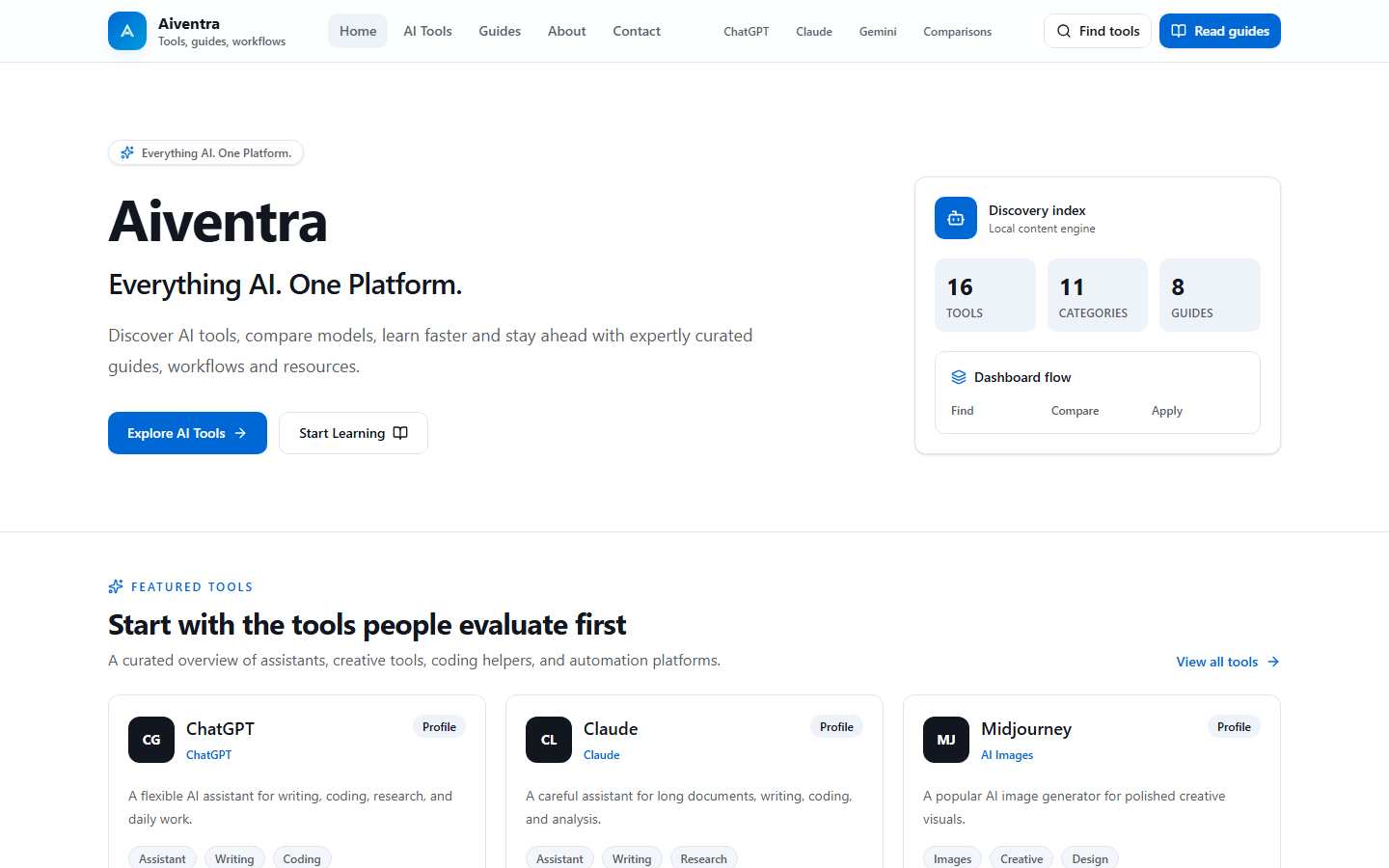Click the book icon in Read guides
Viewport: 1389px width, 868px height.
(x=1179, y=31)
